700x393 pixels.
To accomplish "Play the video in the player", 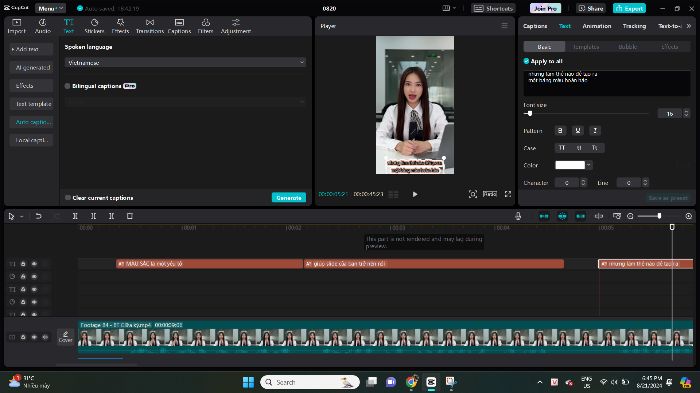I will (x=415, y=194).
